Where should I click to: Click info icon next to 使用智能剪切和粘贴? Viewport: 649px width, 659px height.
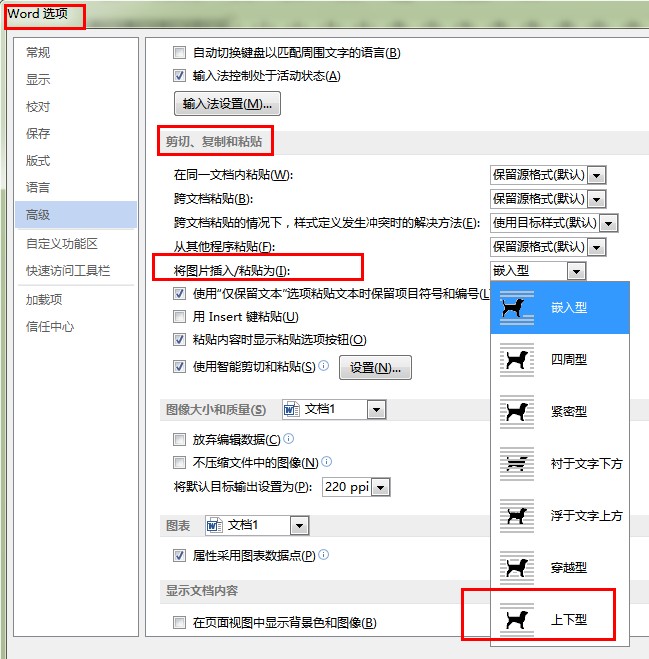324,366
